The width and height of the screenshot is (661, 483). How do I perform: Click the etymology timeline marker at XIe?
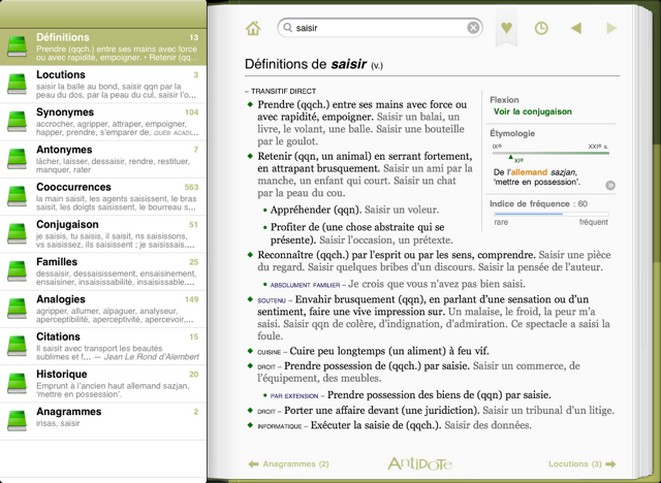click(x=511, y=157)
